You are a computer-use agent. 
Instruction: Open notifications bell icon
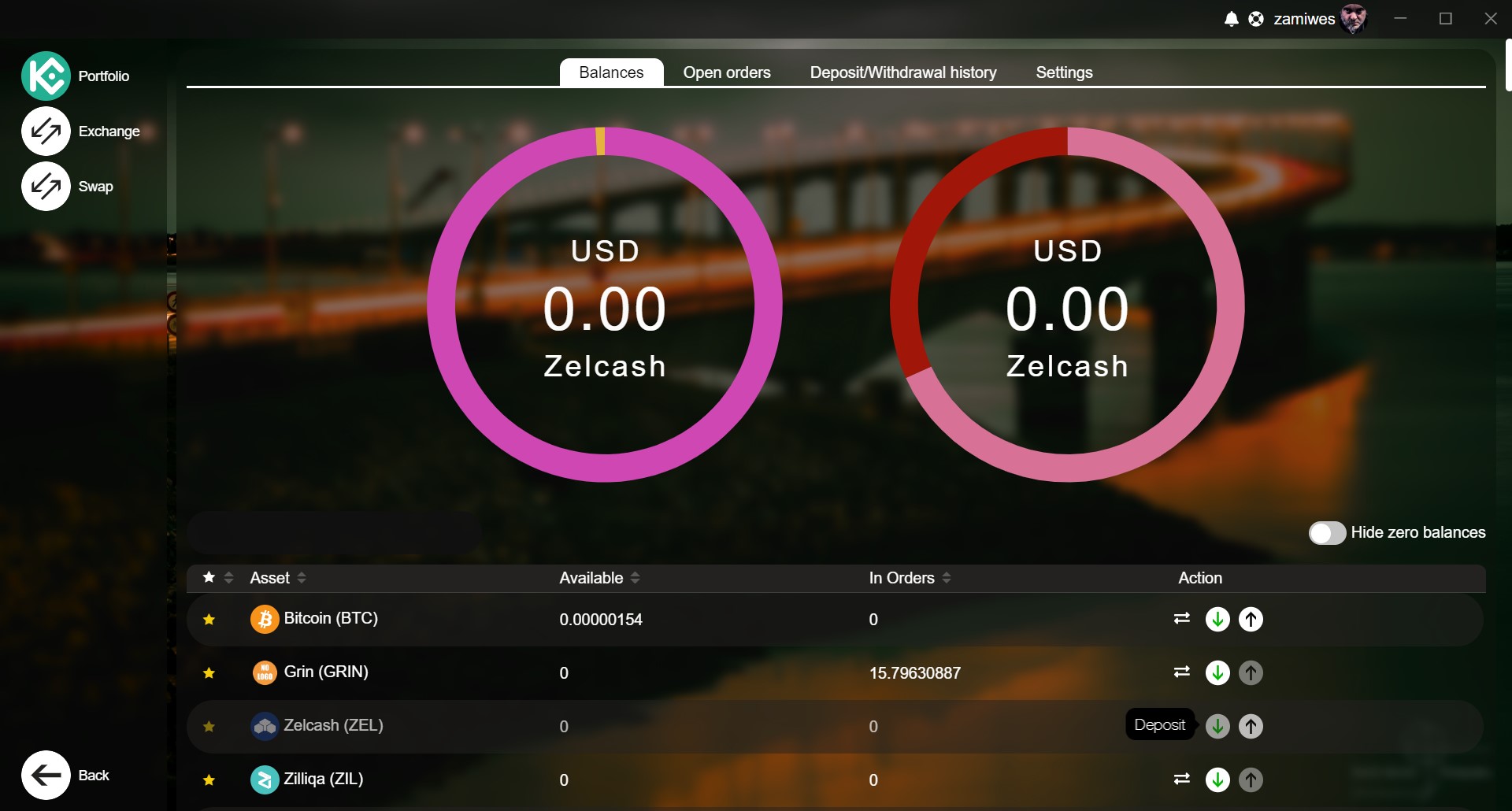tap(1232, 19)
